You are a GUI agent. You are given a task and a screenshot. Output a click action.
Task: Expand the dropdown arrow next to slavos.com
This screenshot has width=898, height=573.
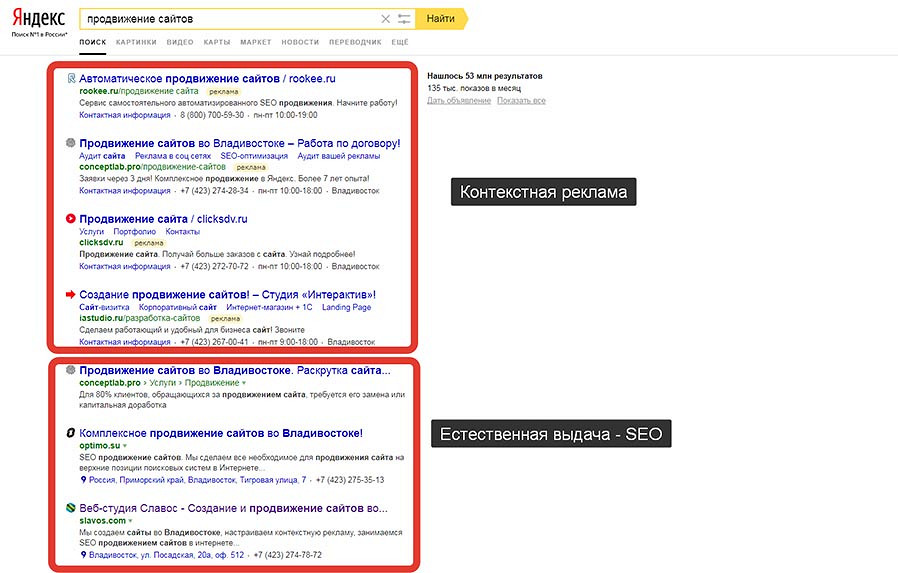click(x=131, y=521)
